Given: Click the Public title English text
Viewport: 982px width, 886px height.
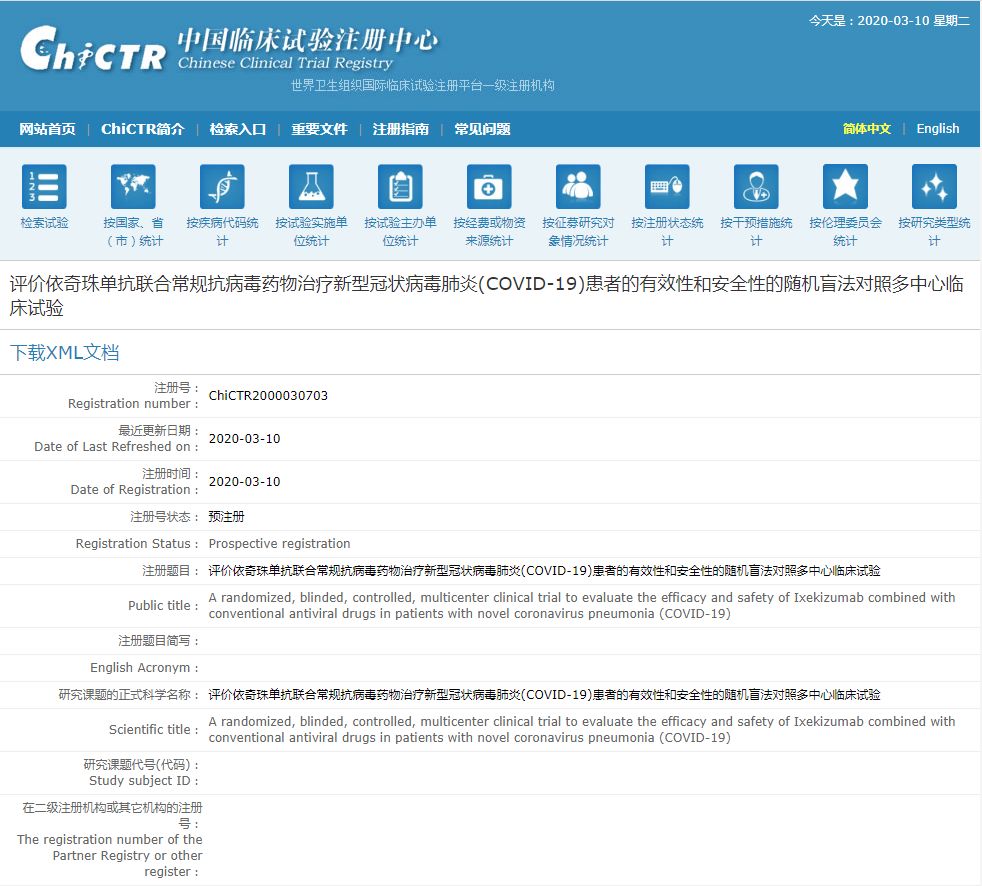Looking at the screenshot, I should coord(582,605).
